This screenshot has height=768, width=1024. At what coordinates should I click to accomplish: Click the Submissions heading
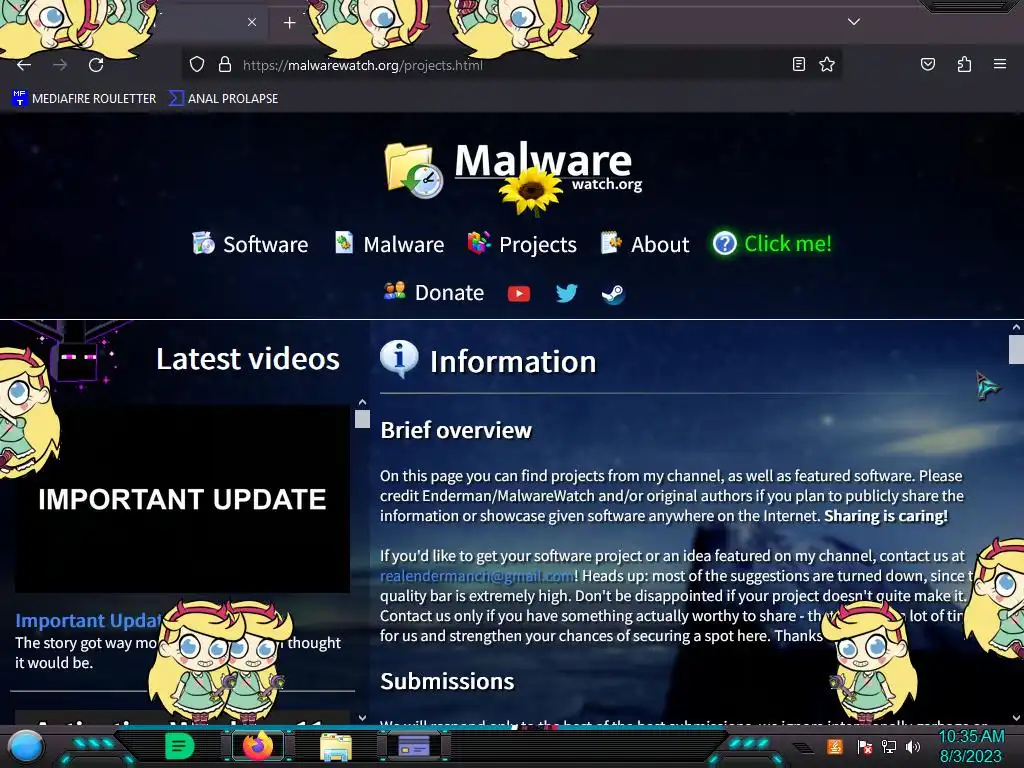click(x=447, y=681)
